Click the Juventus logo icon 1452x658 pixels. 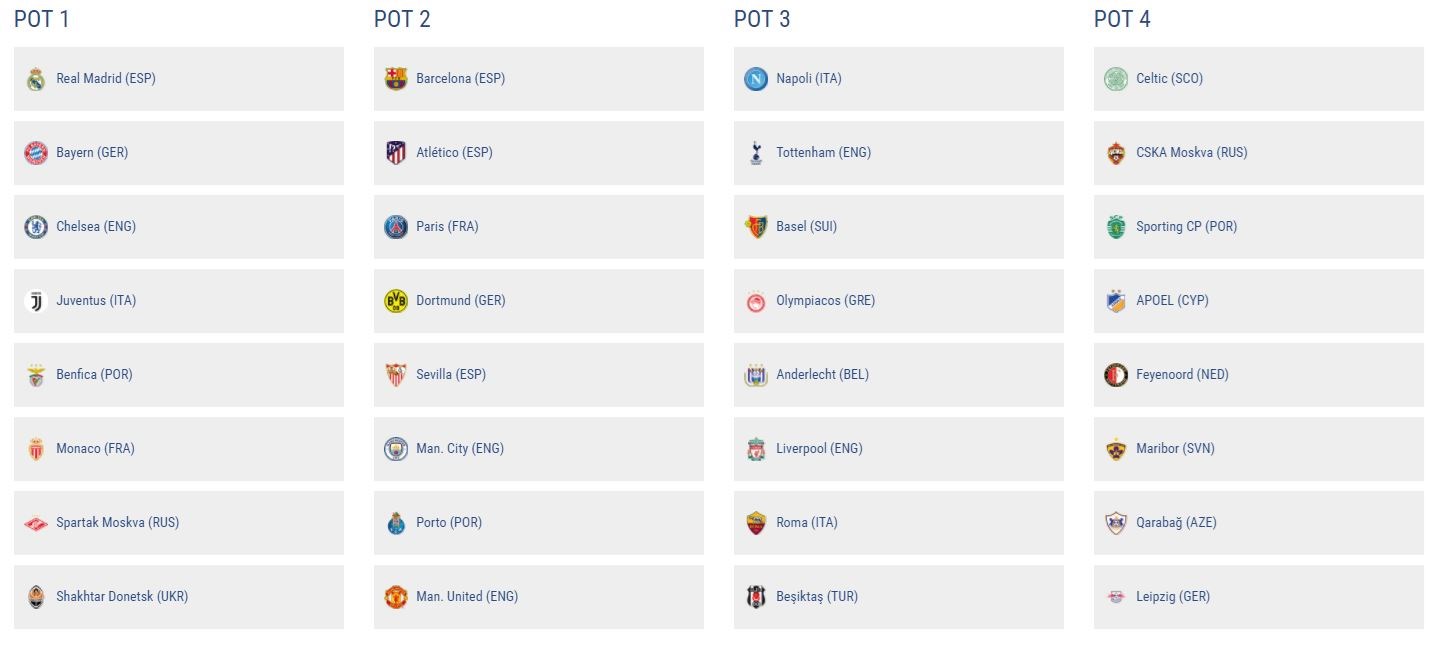click(x=36, y=301)
